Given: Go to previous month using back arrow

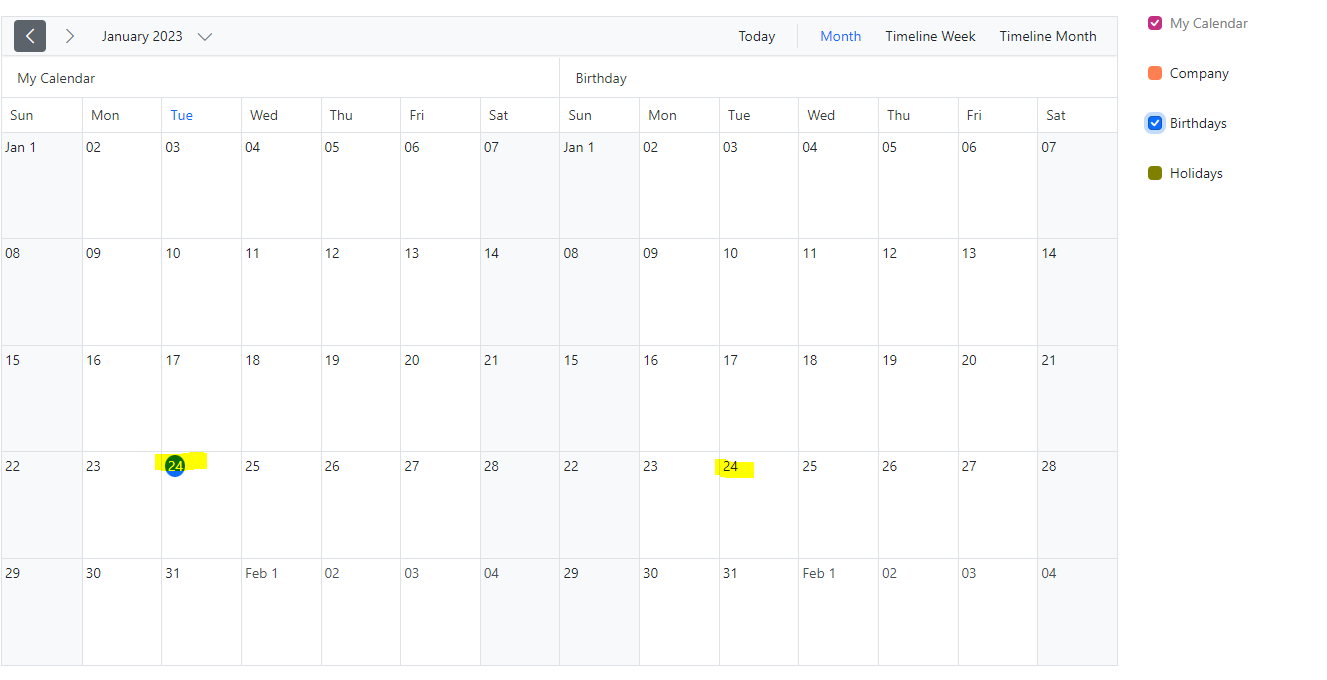Looking at the screenshot, I should pyautogui.click(x=30, y=36).
